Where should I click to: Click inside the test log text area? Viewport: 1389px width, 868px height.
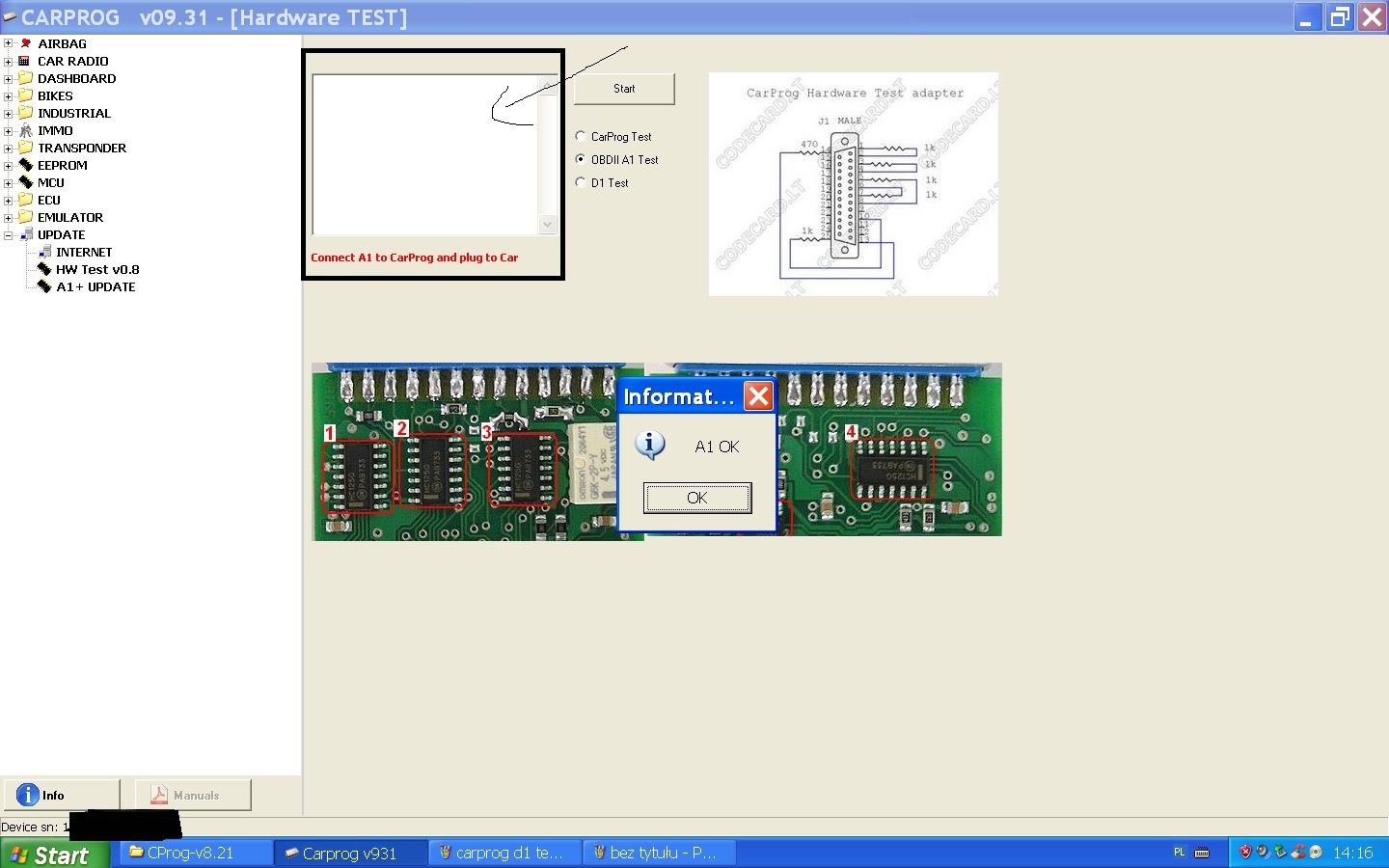click(x=425, y=154)
